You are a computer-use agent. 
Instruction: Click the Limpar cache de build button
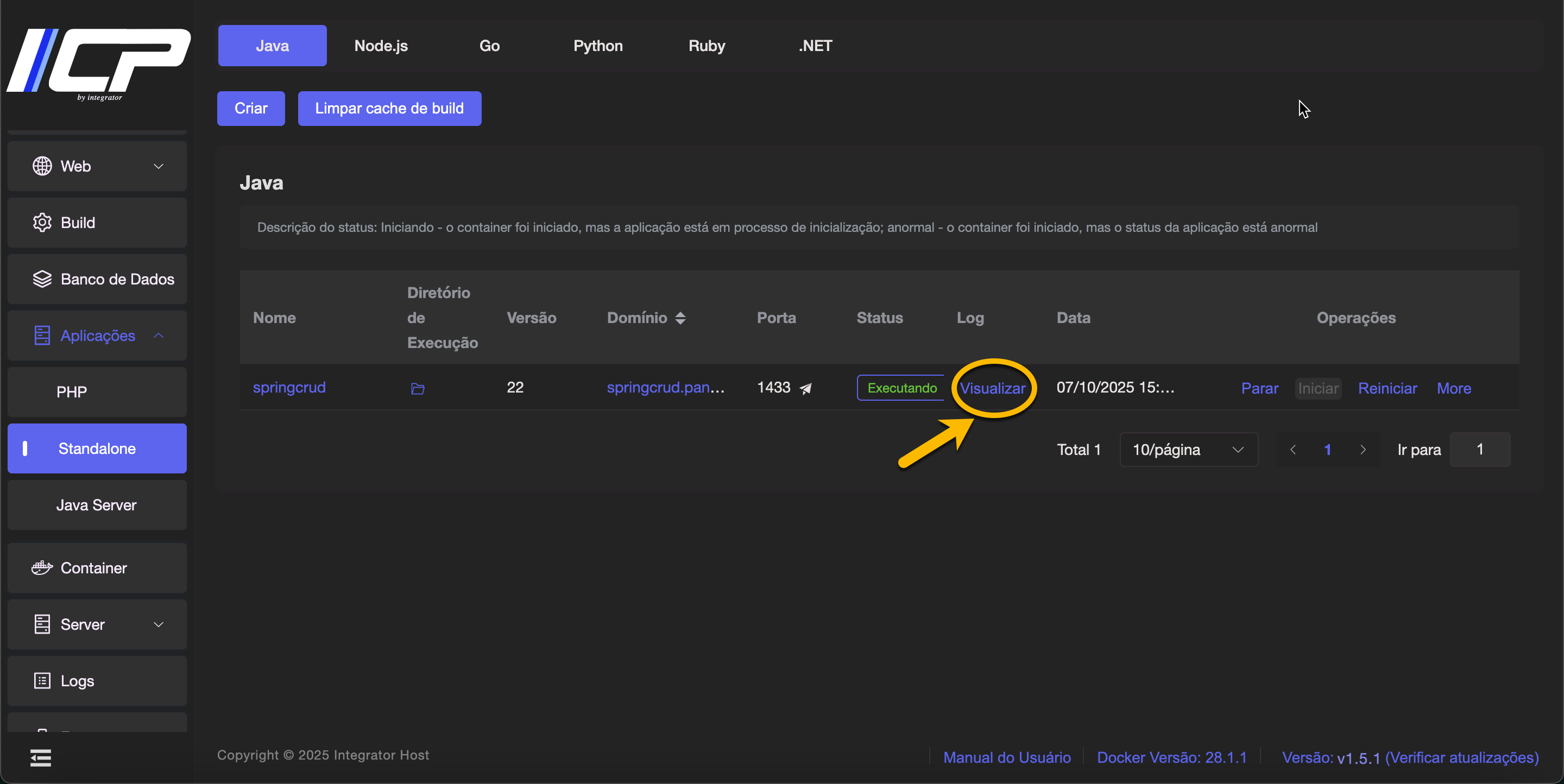click(x=389, y=109)
